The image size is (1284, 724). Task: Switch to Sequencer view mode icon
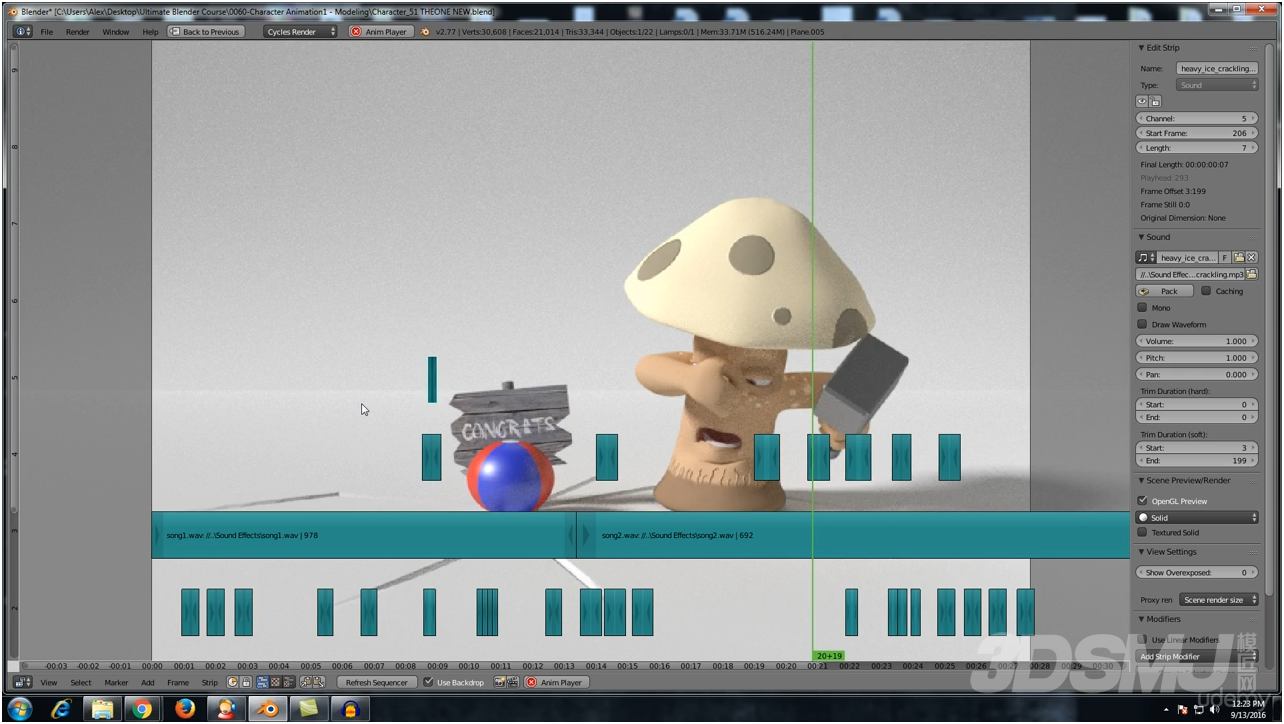[262, 682]
